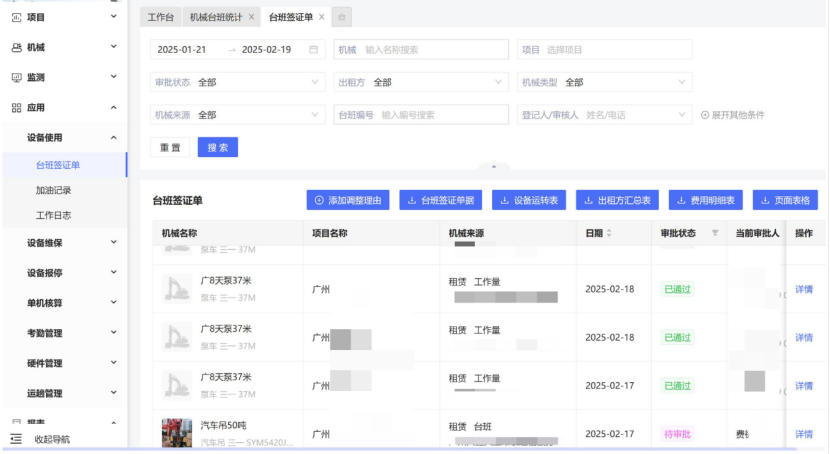
Task: Open 台班签证单 in the sidebar
Action: tap(65, 165)
